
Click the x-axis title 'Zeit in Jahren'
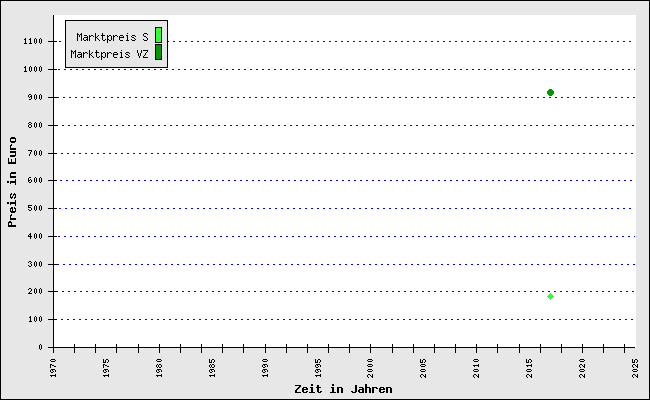point(343,389)
